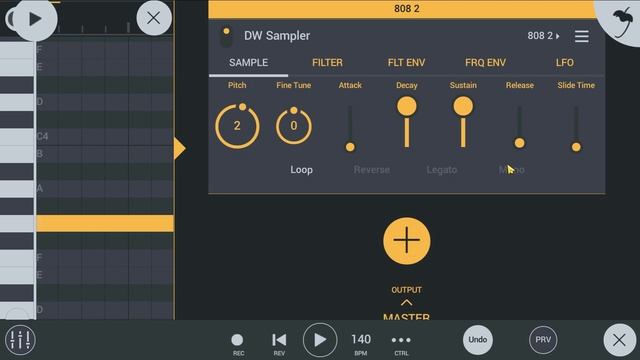This screenshot has height=360, width=640.
Task: Click the Attack slider handle
Action: 350,147
